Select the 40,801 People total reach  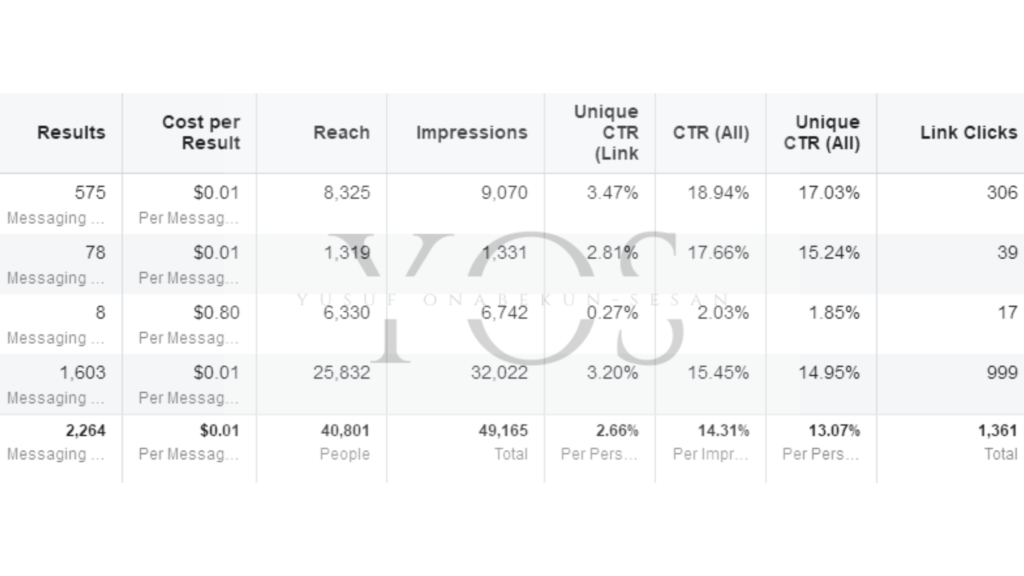point(345,442)
